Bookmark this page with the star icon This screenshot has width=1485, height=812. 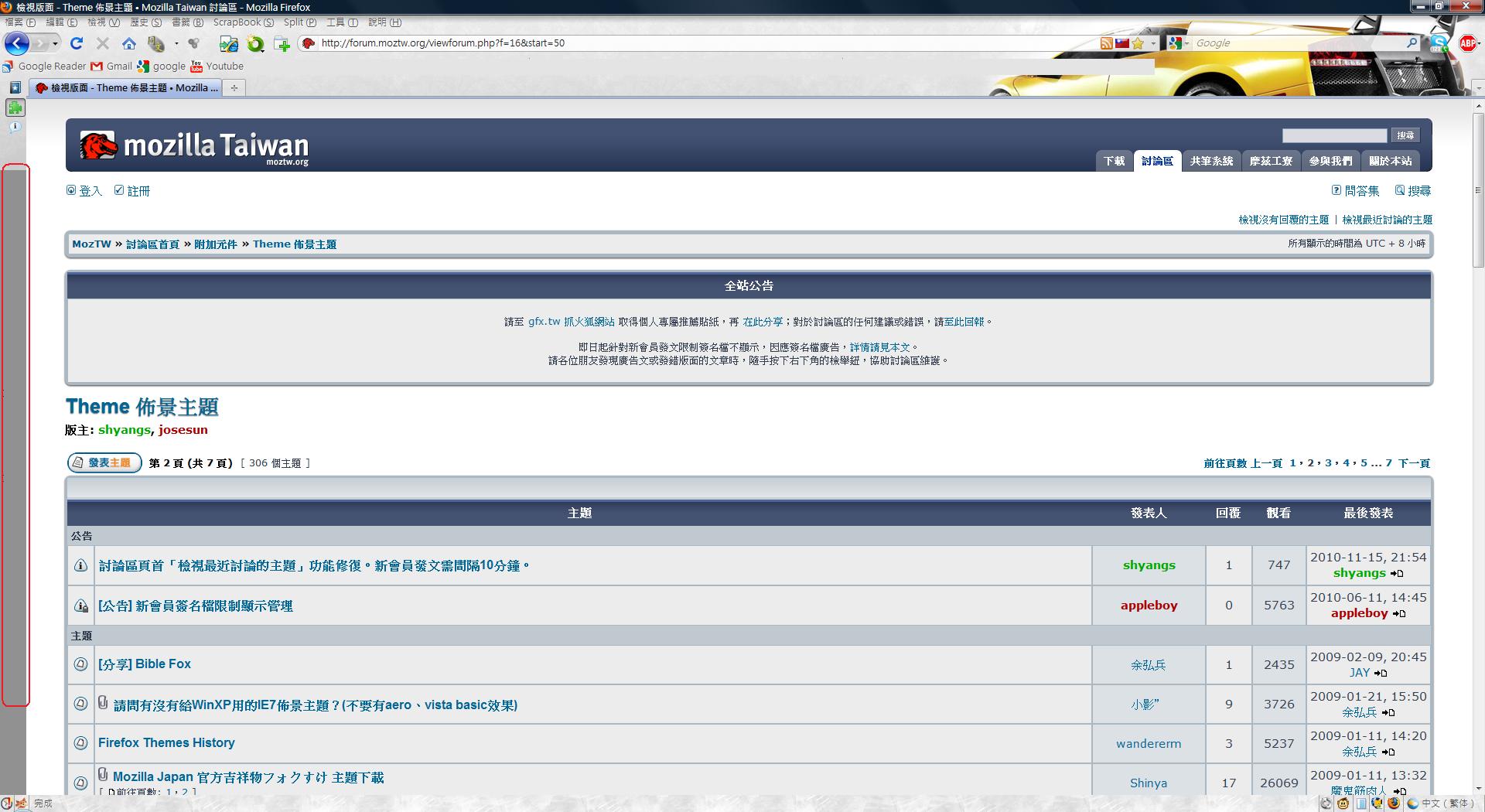1138,43
